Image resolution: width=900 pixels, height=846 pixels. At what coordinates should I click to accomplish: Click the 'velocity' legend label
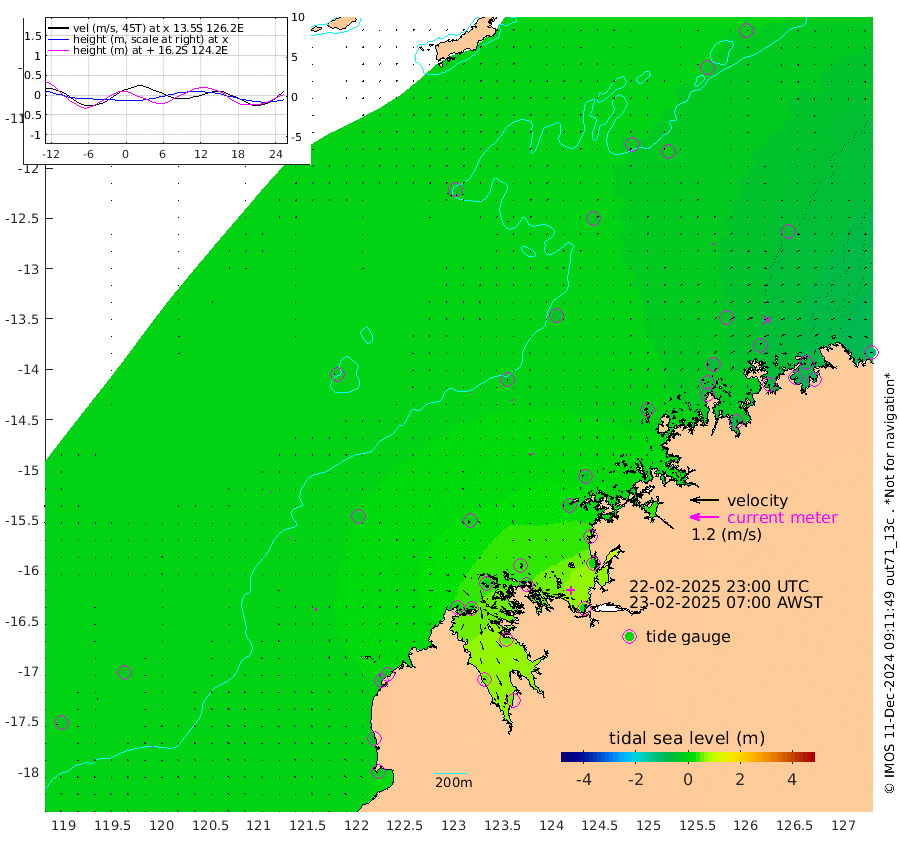[757, 500]
